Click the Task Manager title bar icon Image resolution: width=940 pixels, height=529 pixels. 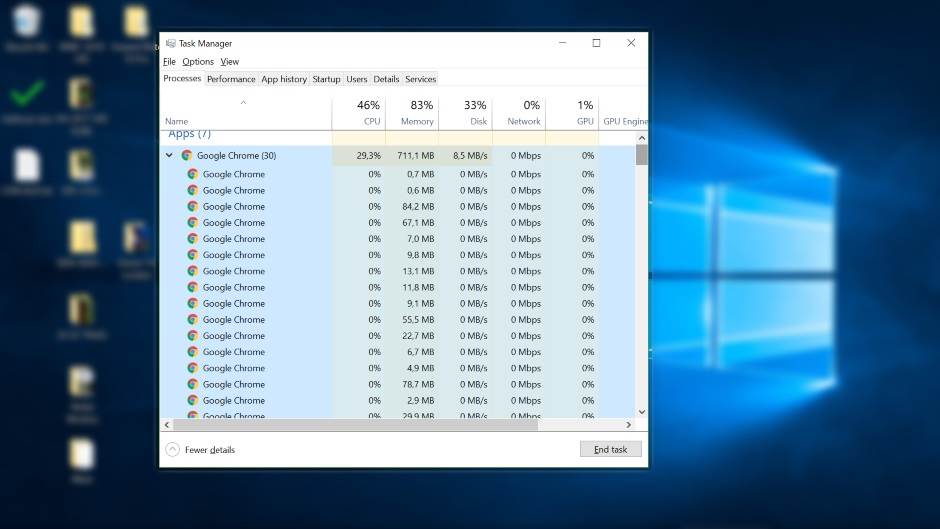(x=171, y=43)
